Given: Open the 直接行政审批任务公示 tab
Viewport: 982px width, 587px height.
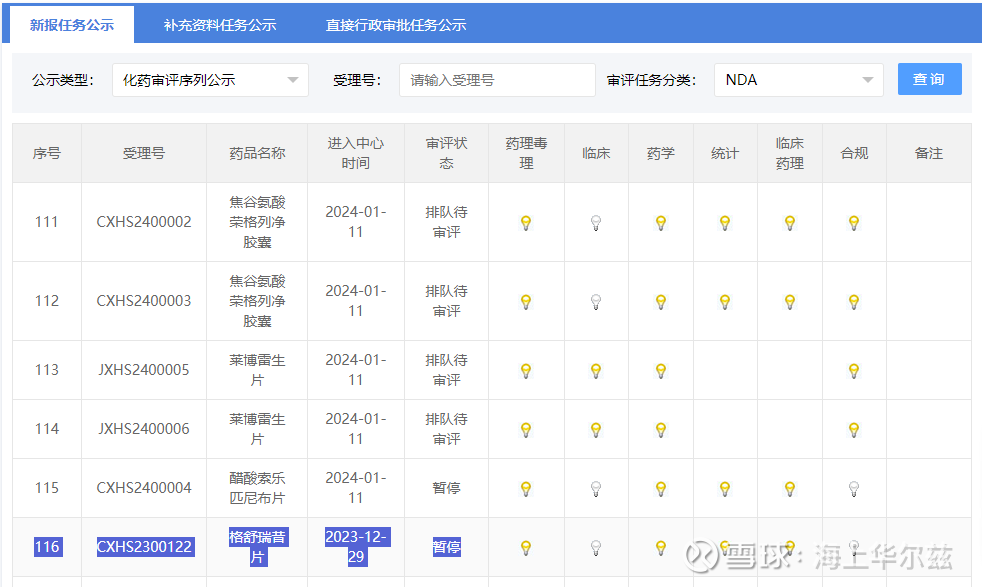Looking at the screenshot, I should tap(396, 25).
